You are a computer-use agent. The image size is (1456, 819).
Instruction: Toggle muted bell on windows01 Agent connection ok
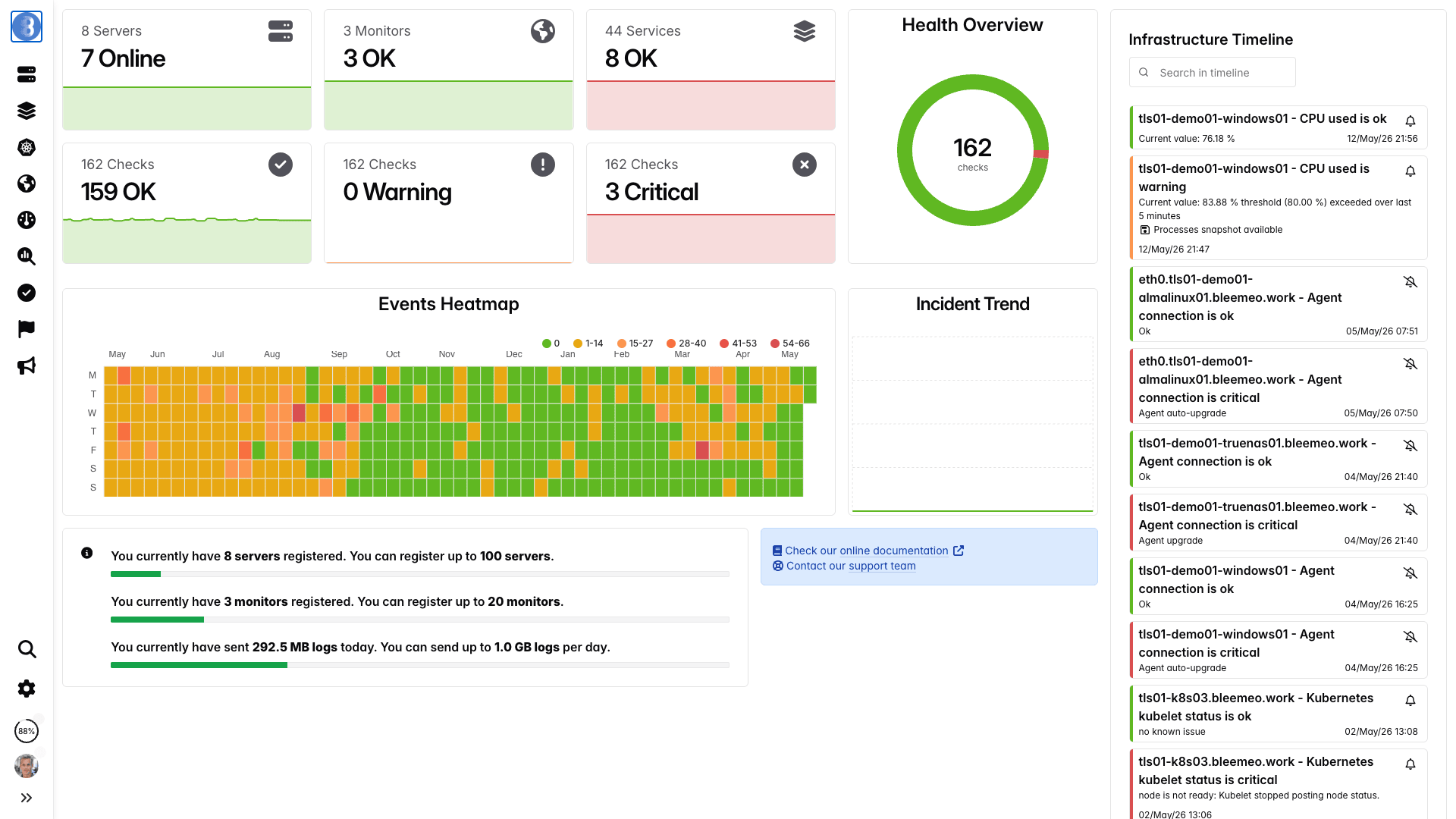coord(1410,573)
